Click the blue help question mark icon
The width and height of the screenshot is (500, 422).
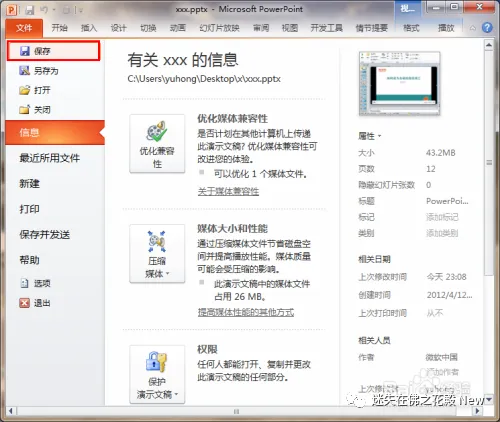pos(487,28)
